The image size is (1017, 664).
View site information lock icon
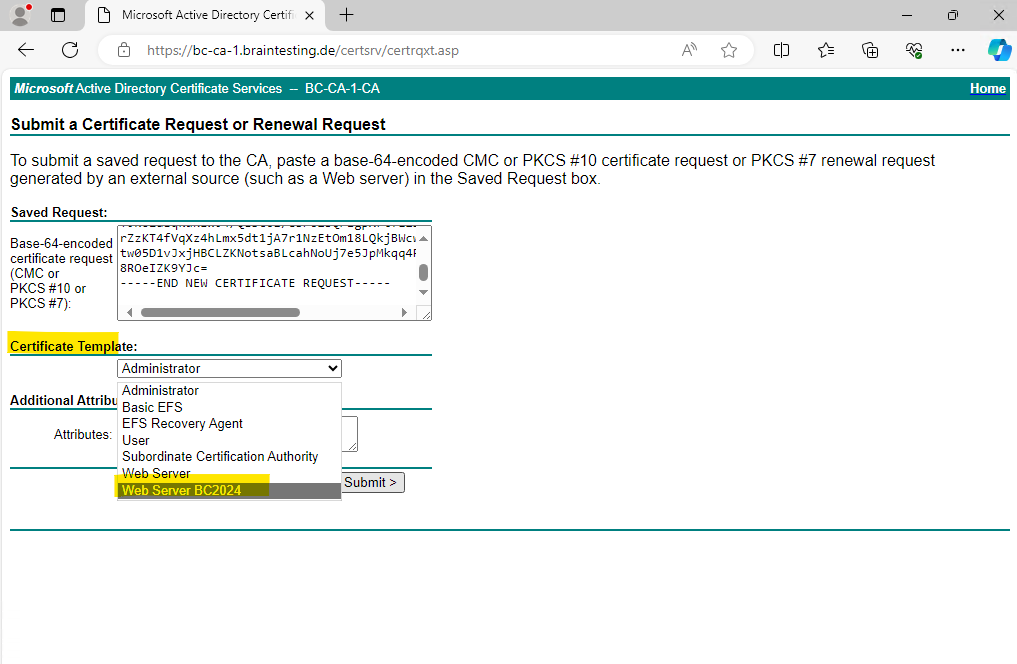pos(124,50)
